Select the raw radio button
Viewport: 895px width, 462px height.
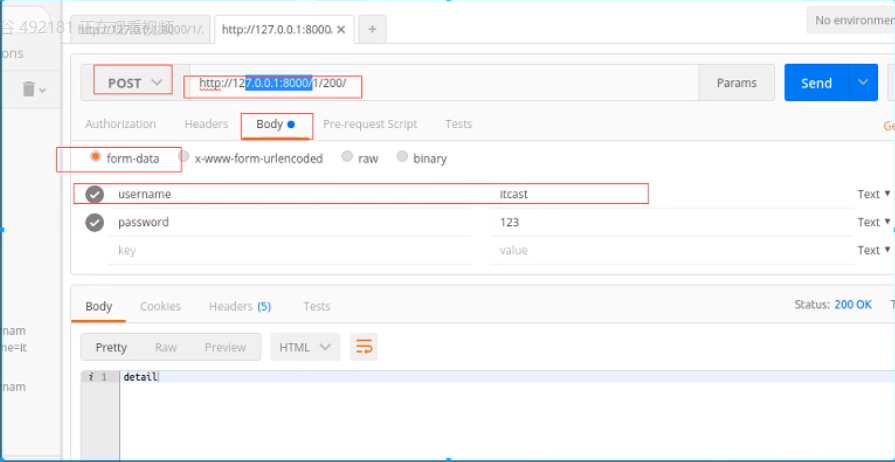(347, 156)
